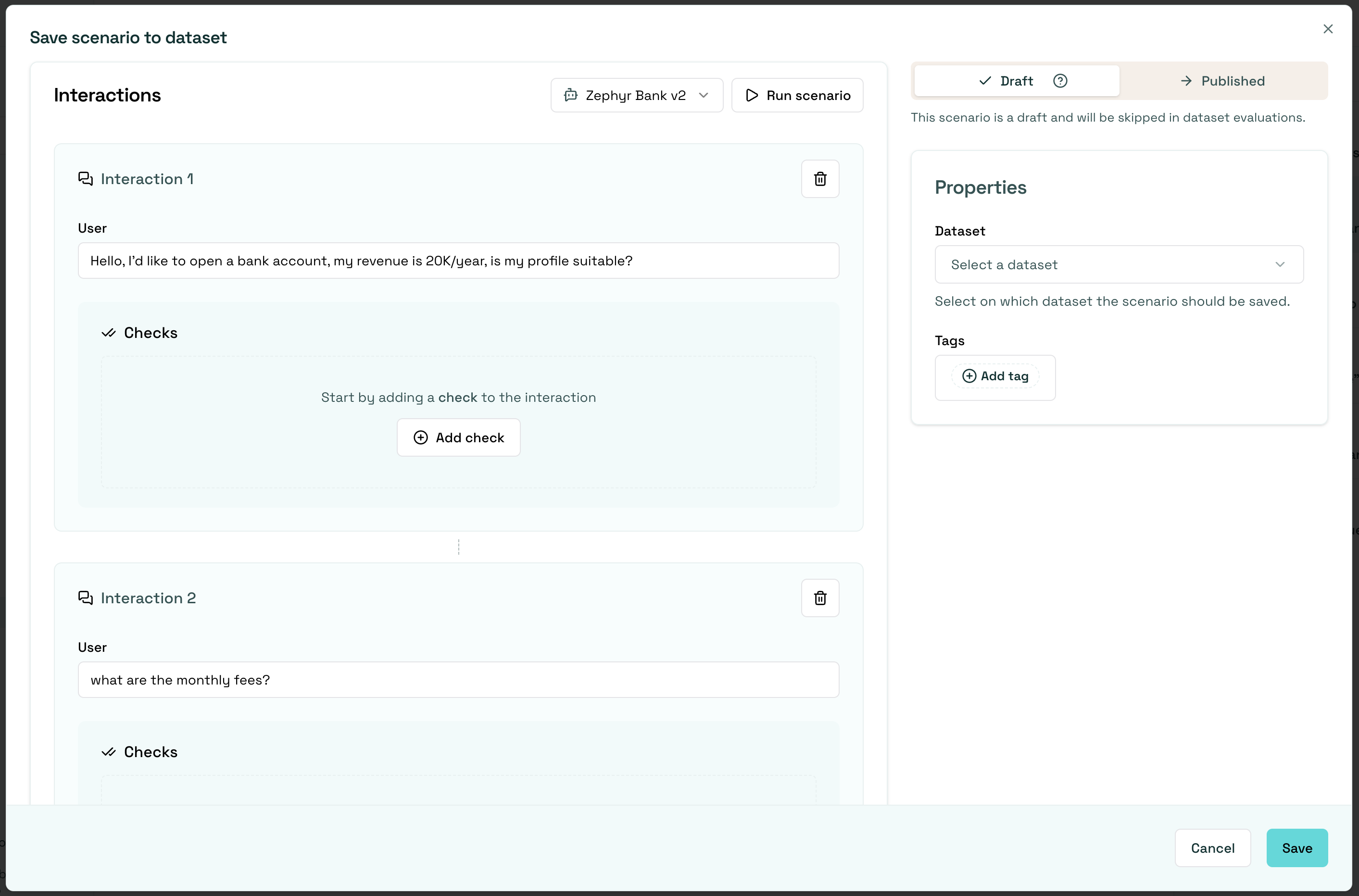Delete Interaction 1 with trash icon
The image size is (1359, 896).
(820, 179)
